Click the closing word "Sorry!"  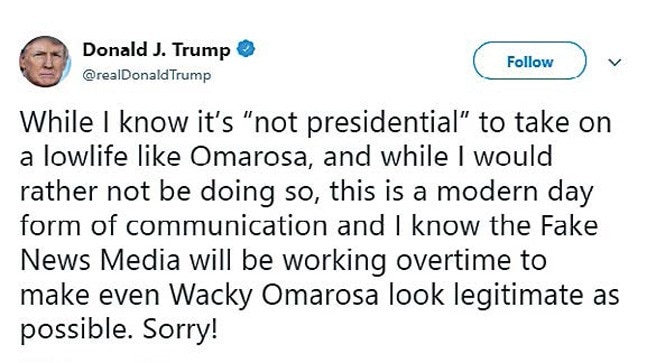click(x=180, y=330)
